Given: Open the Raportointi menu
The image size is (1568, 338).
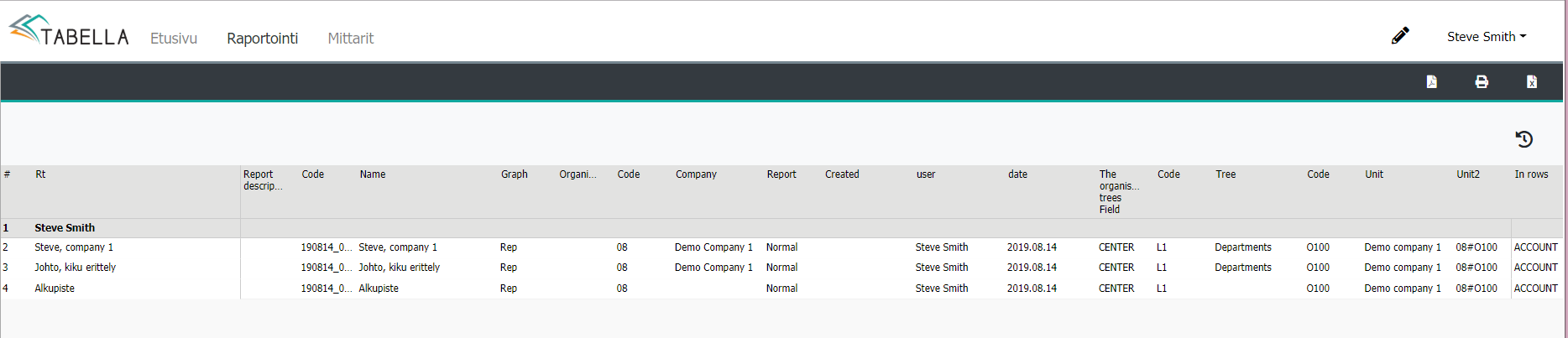Looking at the screenshot, I should point(262,39).
